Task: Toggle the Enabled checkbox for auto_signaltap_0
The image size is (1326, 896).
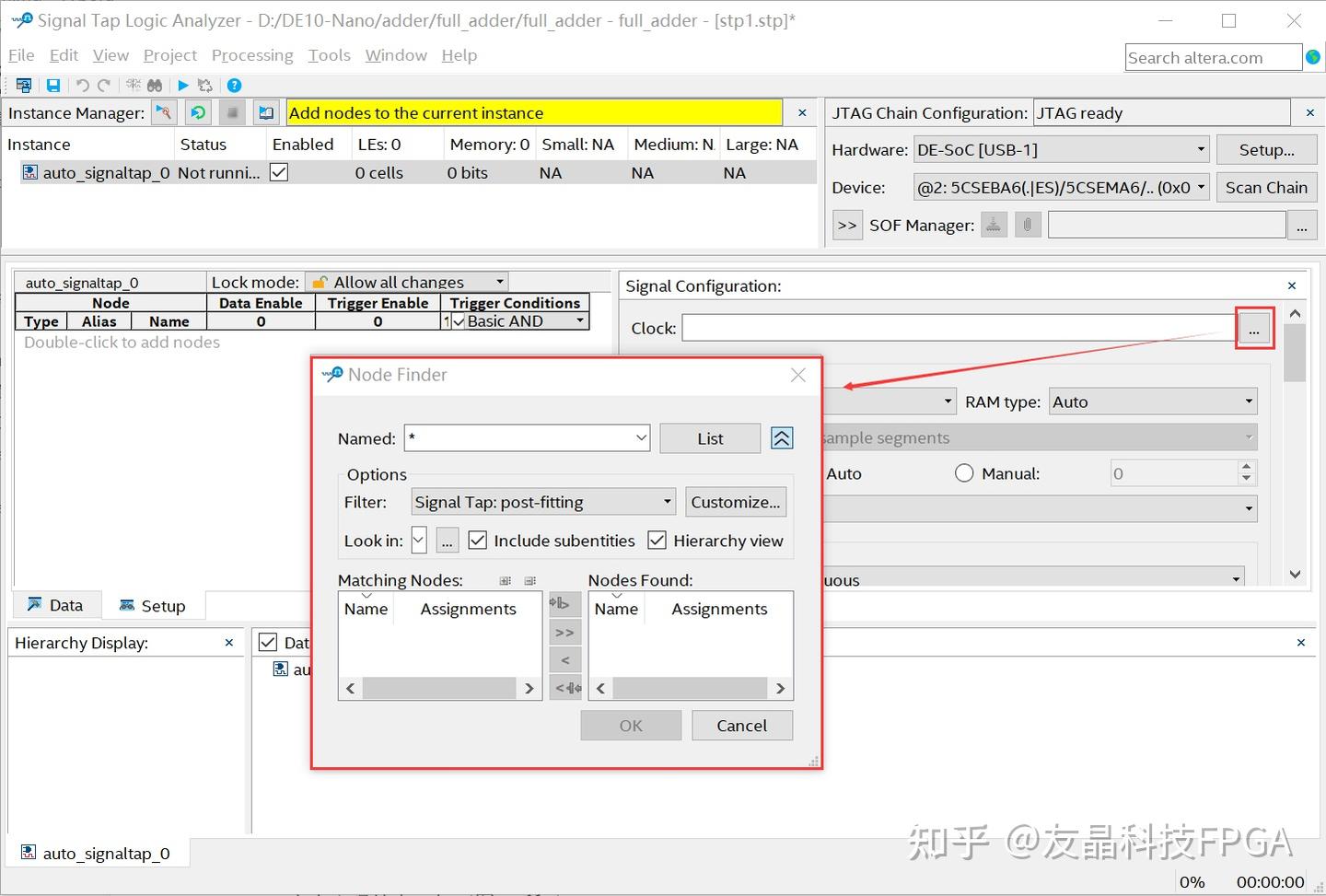Action: (278, 171)
